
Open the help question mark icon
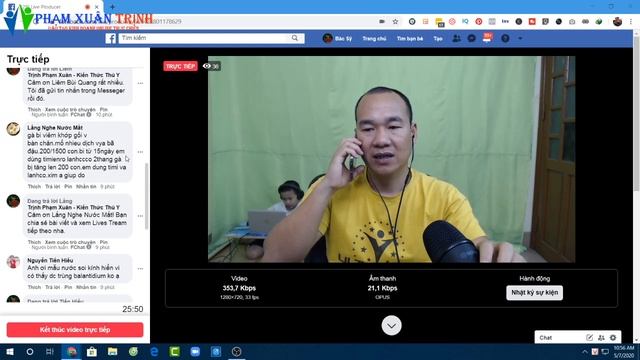[505, 38]
